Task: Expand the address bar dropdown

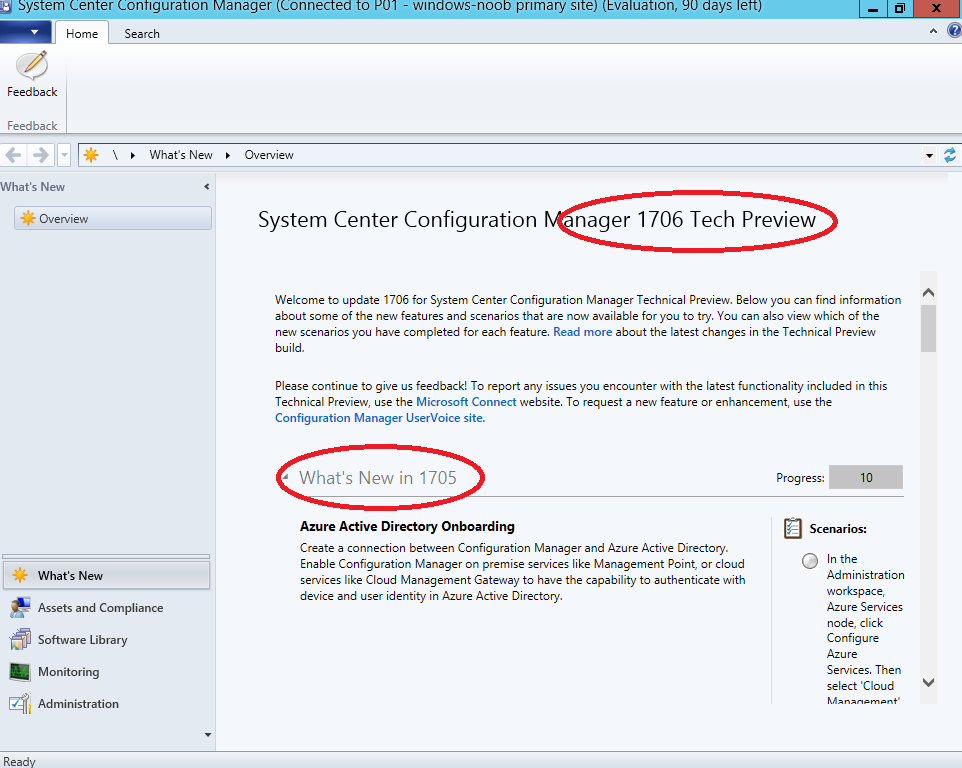Action: click(x=929, y=156)
